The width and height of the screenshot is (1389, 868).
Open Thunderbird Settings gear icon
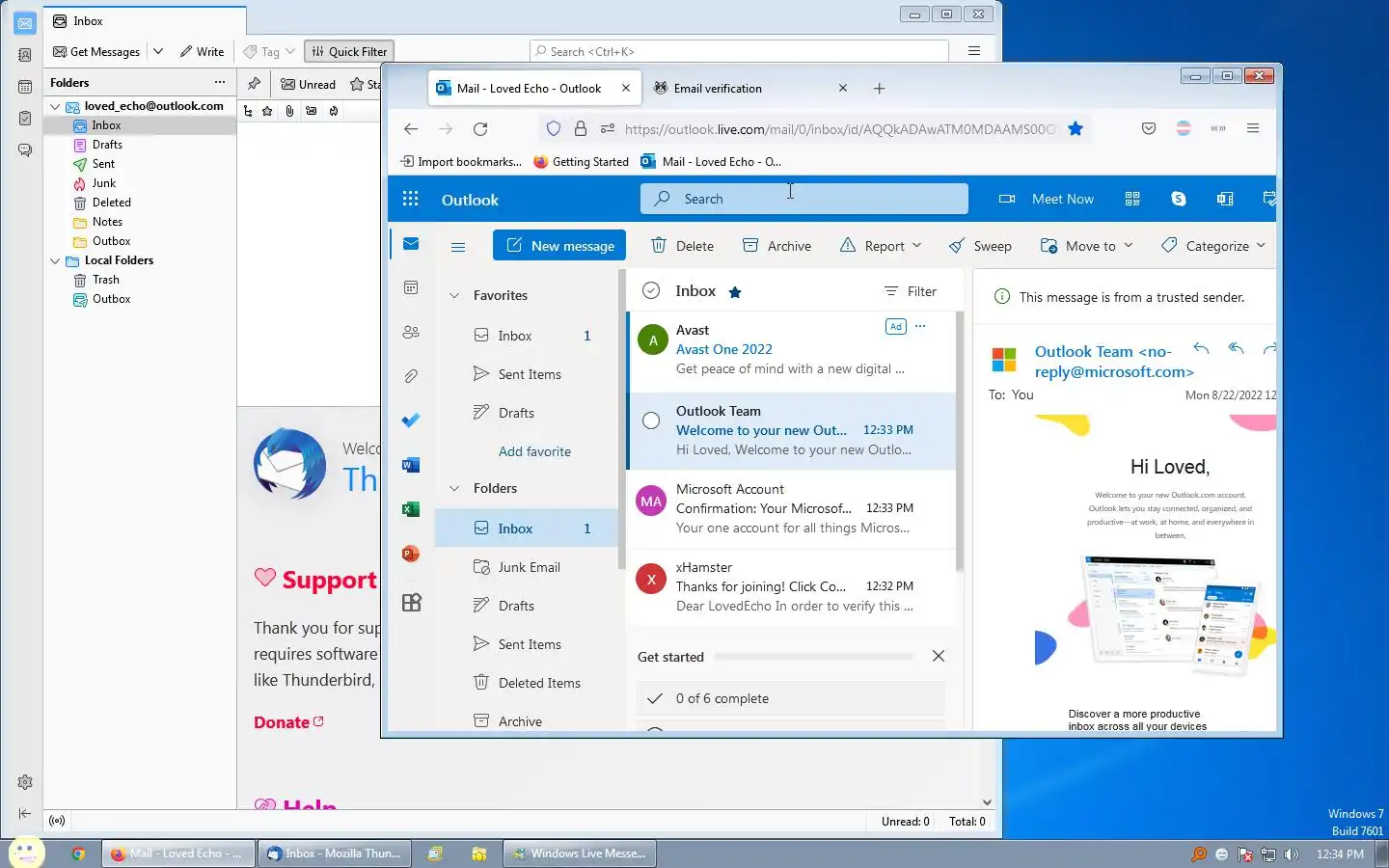click(25, 782)
